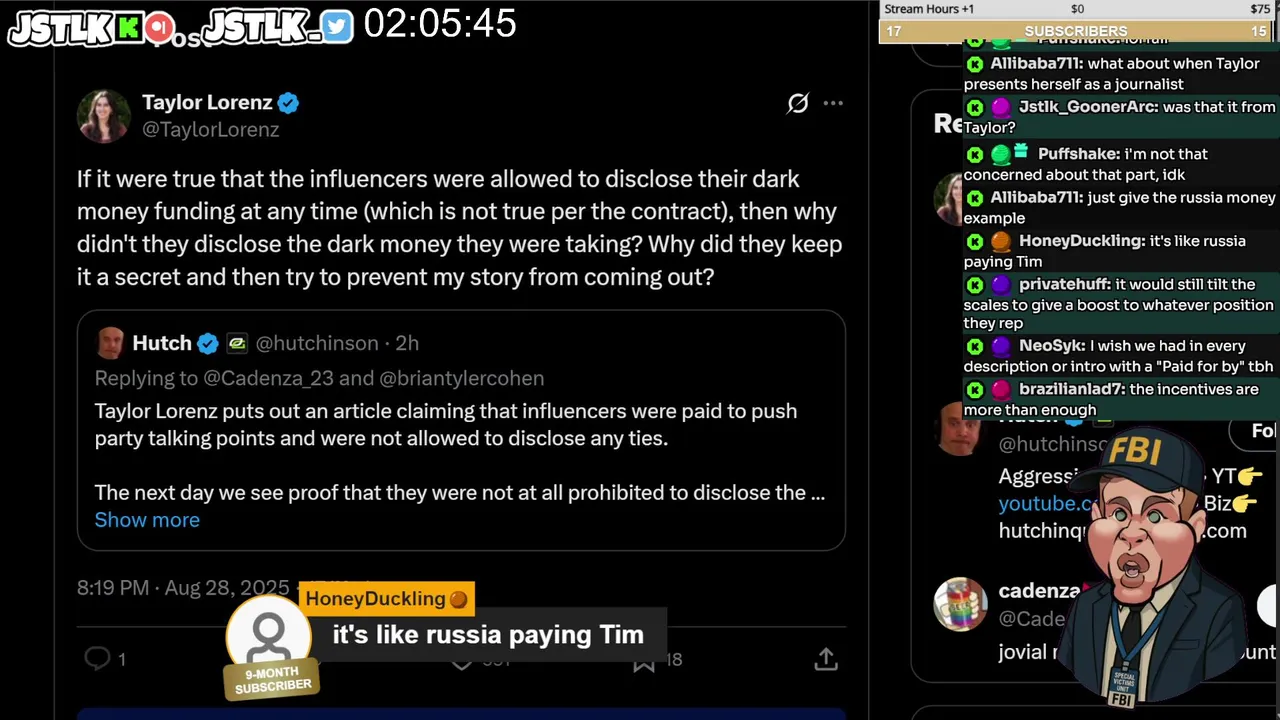Open the @hutchinson handle link
Viewport: 1280px width, 720px height.
coord(317,343)
